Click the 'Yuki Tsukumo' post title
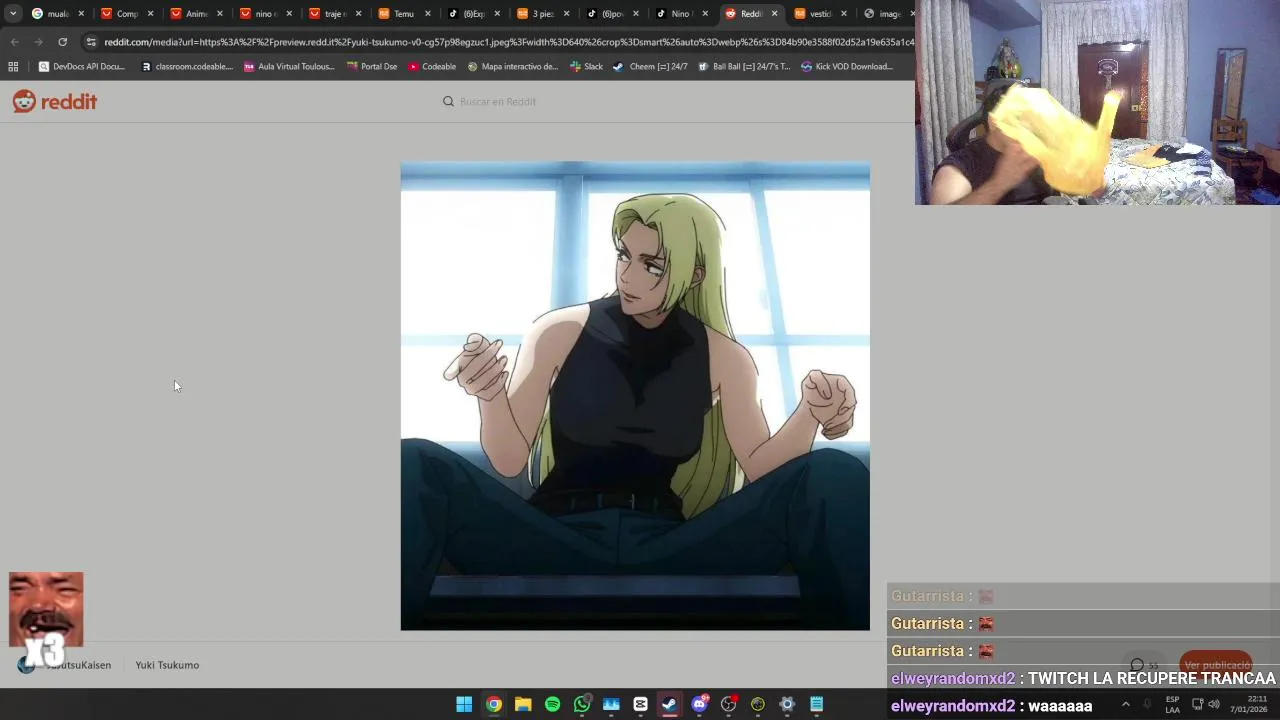The height and width of the screenshot is (720, 1280). point(167,665)
